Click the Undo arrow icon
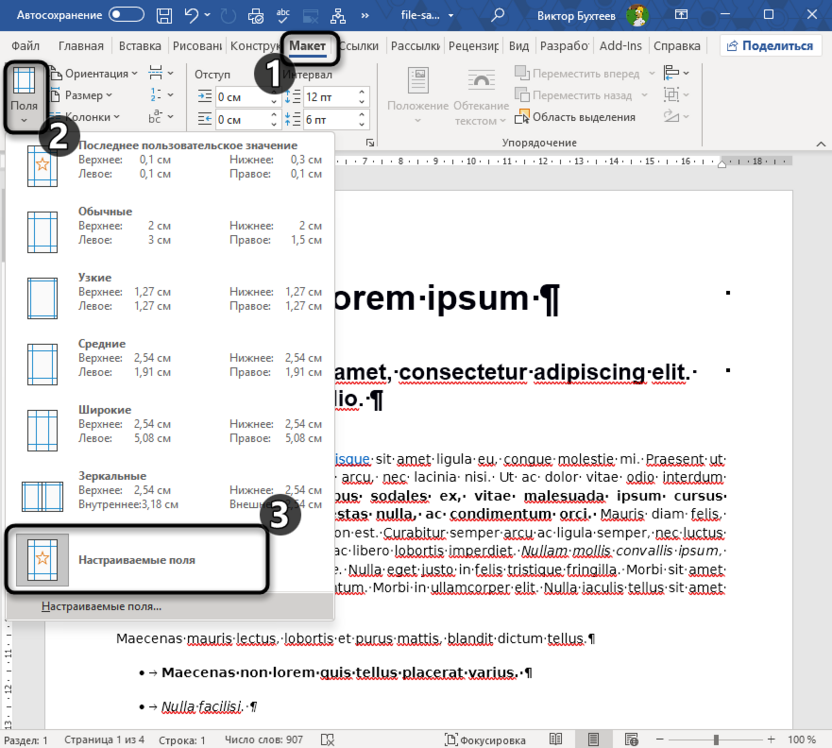832x748 pixels. pos(191,15)
